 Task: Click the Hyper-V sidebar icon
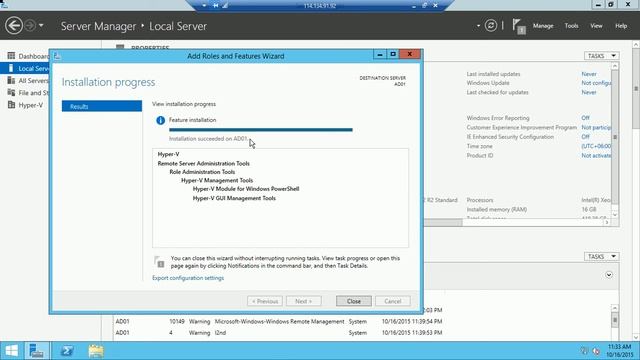click(x=11, y=105)
